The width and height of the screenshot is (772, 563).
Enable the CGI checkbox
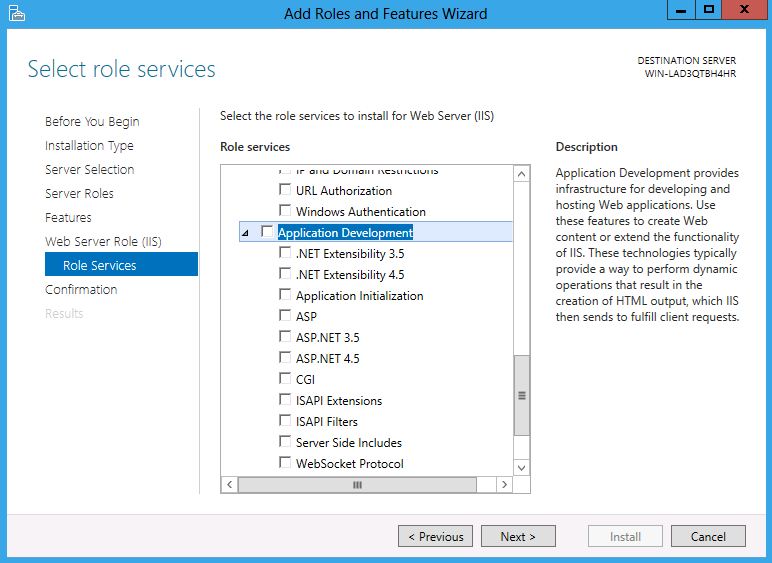(285, 378)
